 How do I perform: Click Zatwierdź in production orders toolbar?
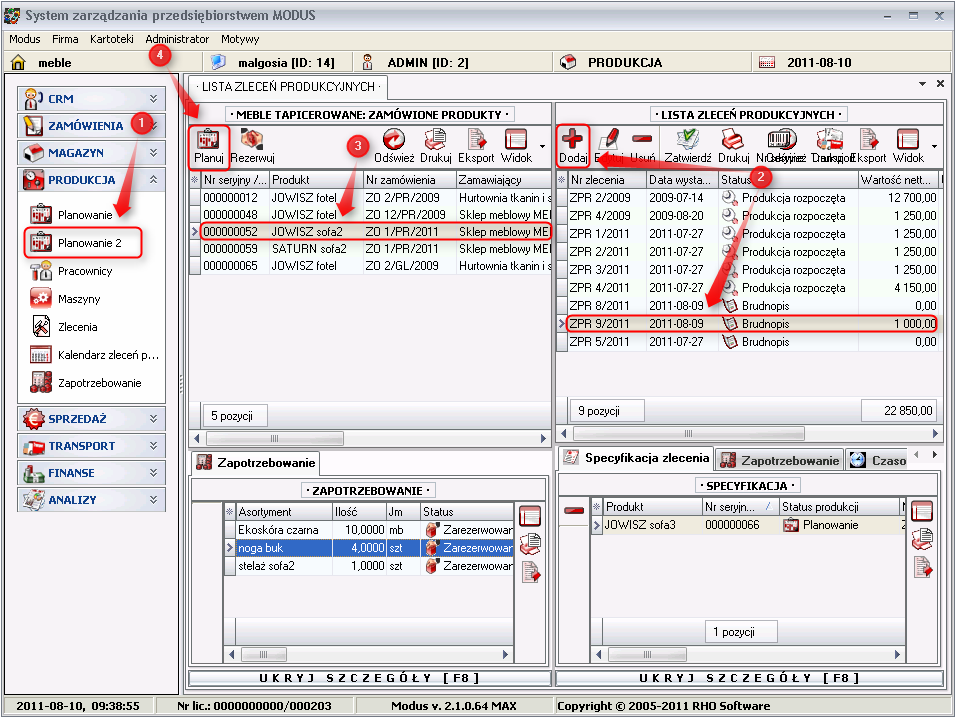click(687, 146)
